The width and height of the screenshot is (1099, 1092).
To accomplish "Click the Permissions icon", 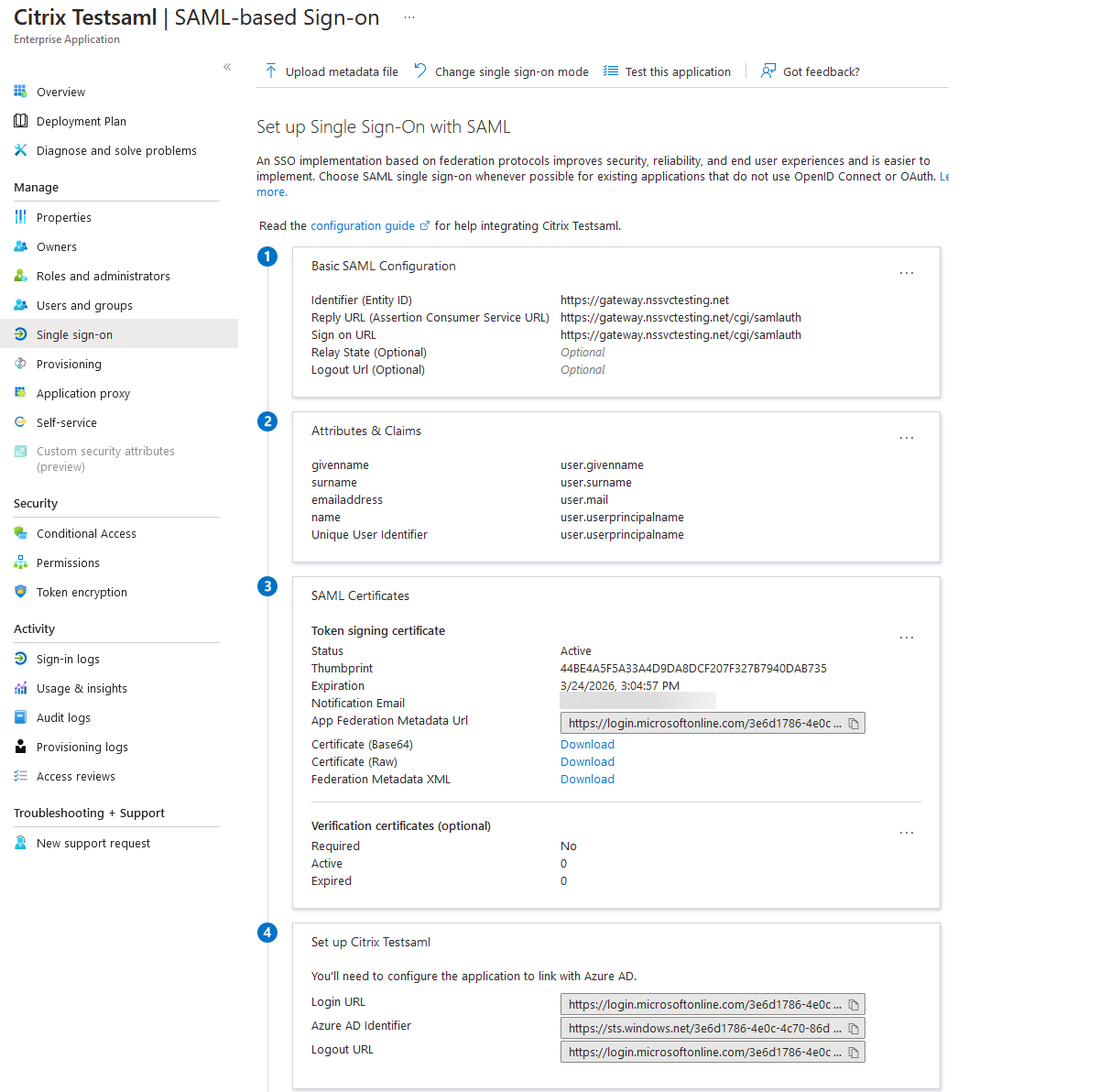I will 20,562.
